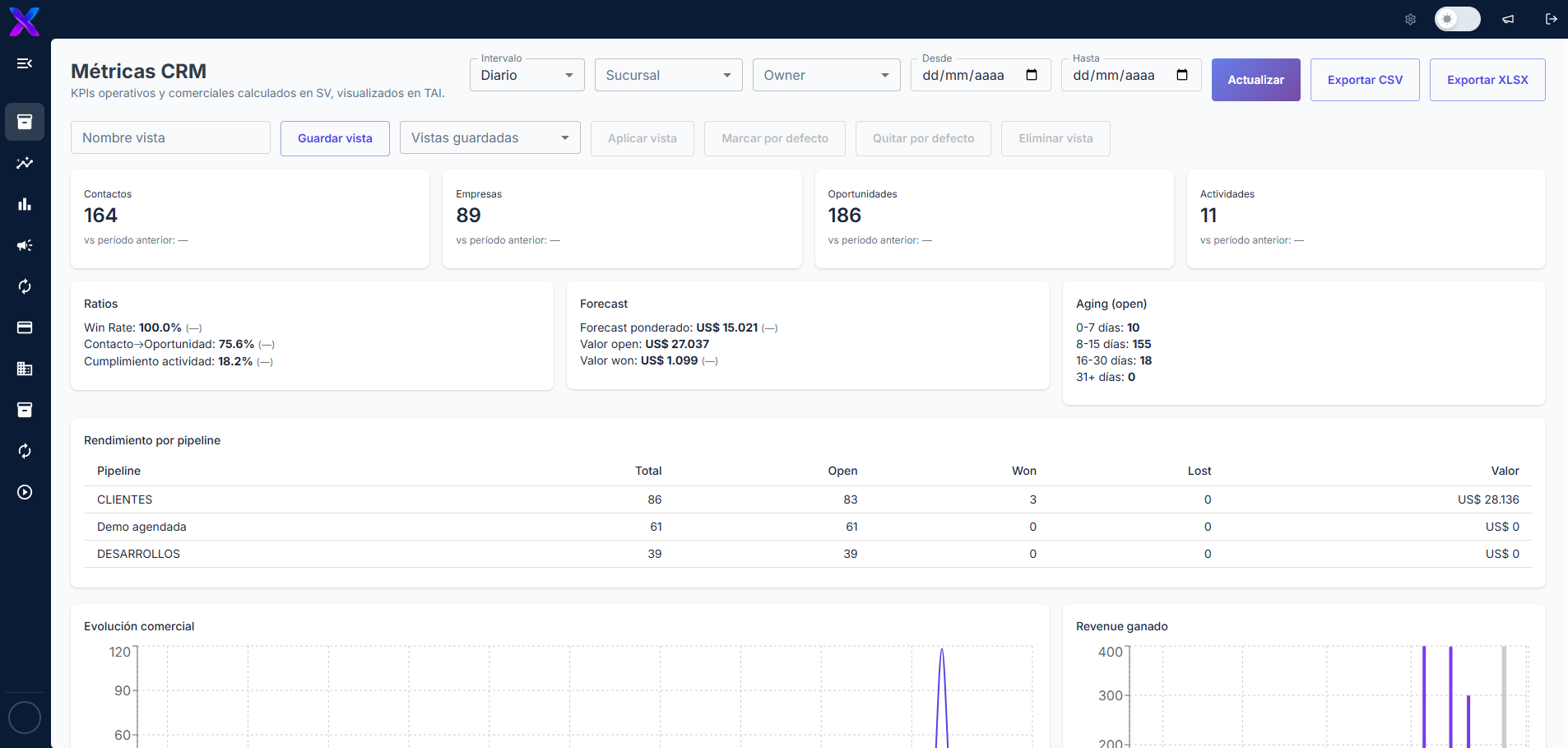This screenshot has width=1568, height=748.
Task: Open the bar chart sidebar icon
Action: pos(25,204)
